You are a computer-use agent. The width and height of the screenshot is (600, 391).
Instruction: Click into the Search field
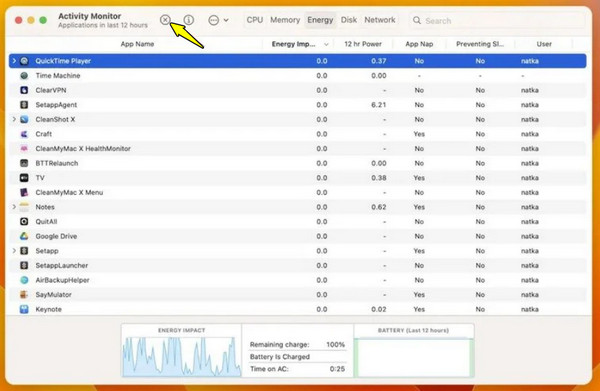(497, 21)
